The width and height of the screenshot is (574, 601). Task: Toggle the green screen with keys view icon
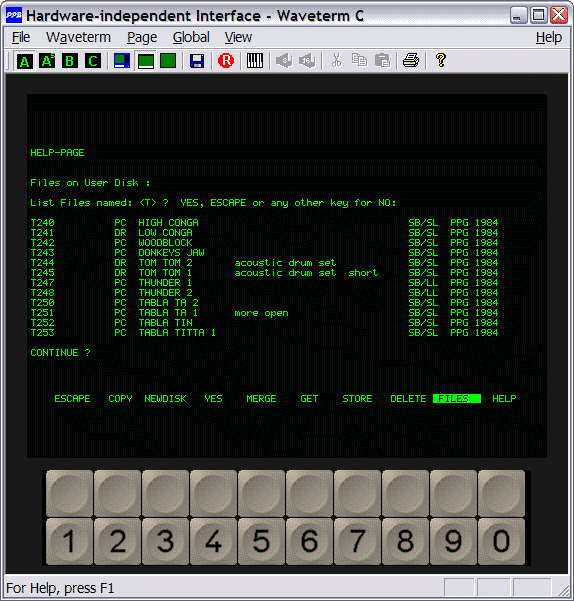[145, 61]
